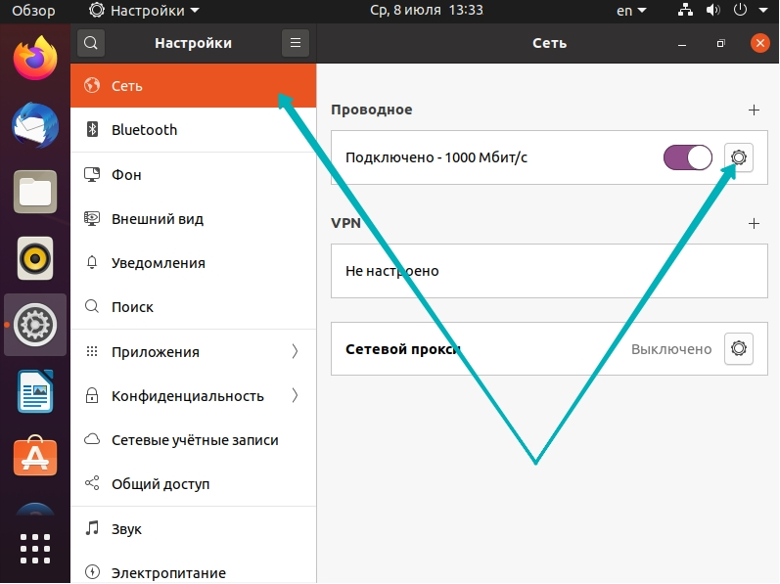Add a new wired connection with plus
The width and height of the screenshot is (780, 584).
coord(754,110)
